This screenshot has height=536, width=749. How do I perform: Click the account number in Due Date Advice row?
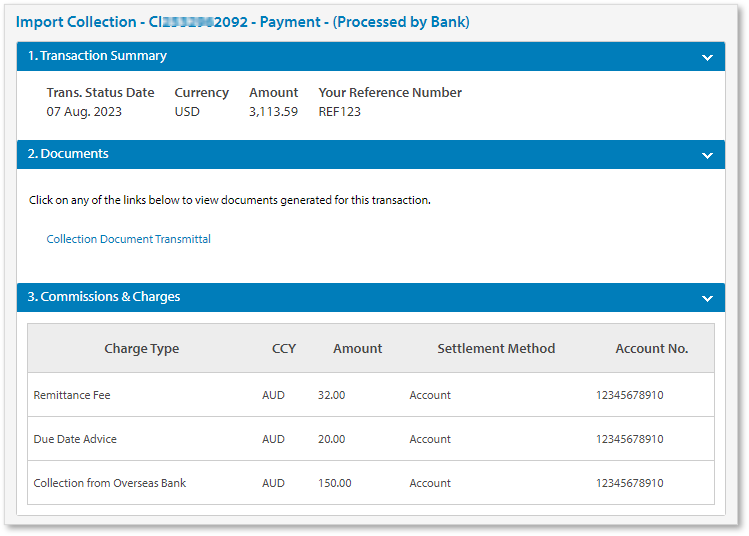(630, 439)
